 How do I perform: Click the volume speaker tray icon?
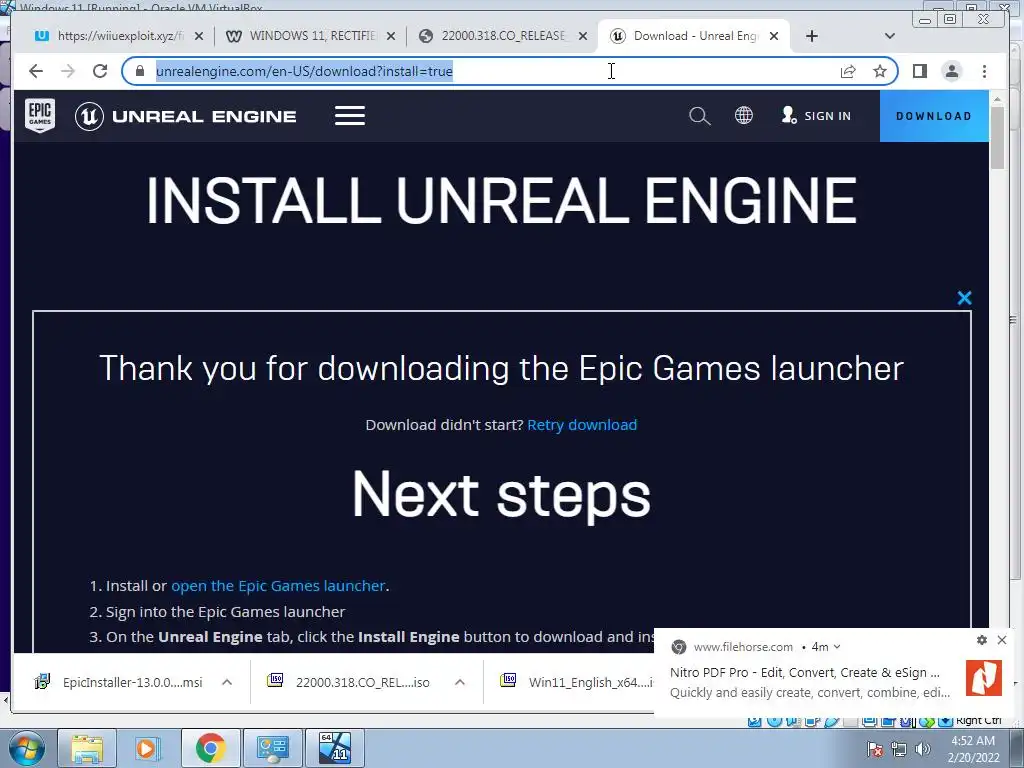click(x=923, y=749)
